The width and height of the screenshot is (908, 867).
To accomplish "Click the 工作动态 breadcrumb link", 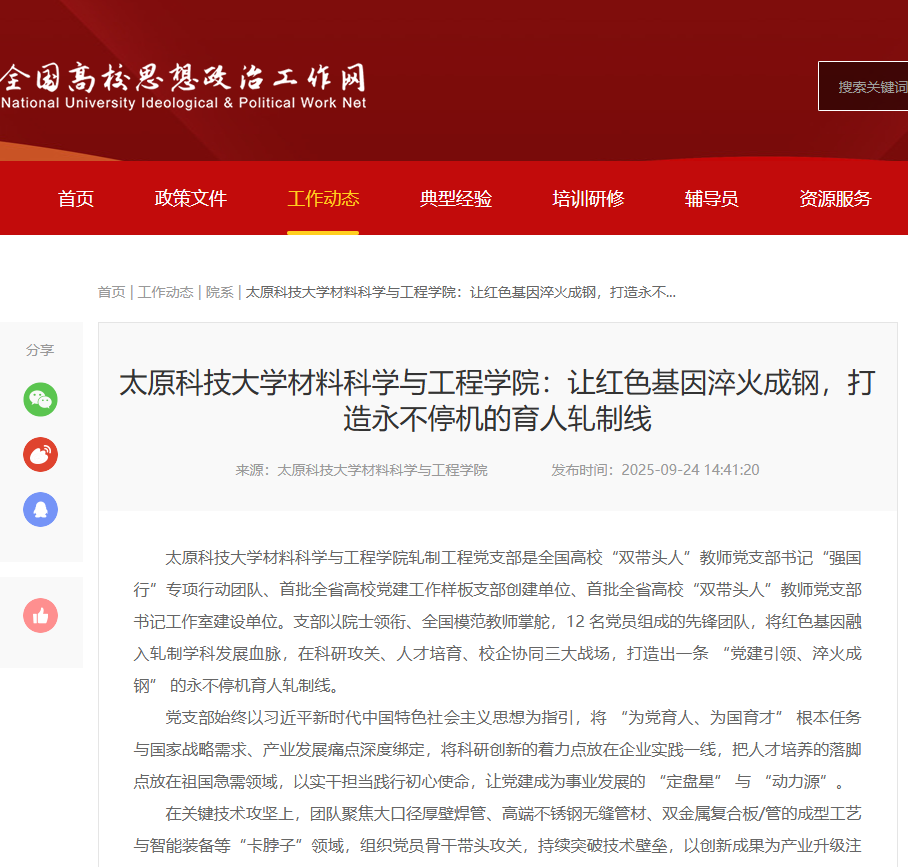I will pos(166,292).
